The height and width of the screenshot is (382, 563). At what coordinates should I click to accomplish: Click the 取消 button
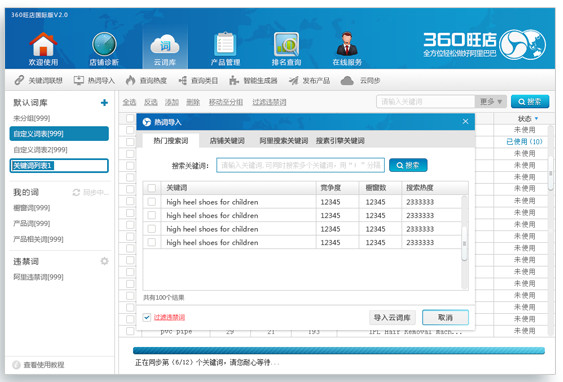pos(445,317)
